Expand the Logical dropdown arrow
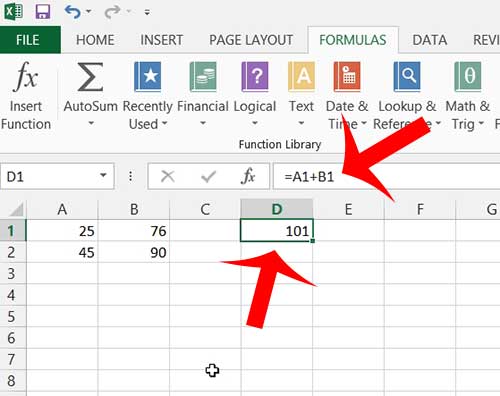Image resolution: width=500 pixels, height=396 pixels. click(x=255, y=123)
